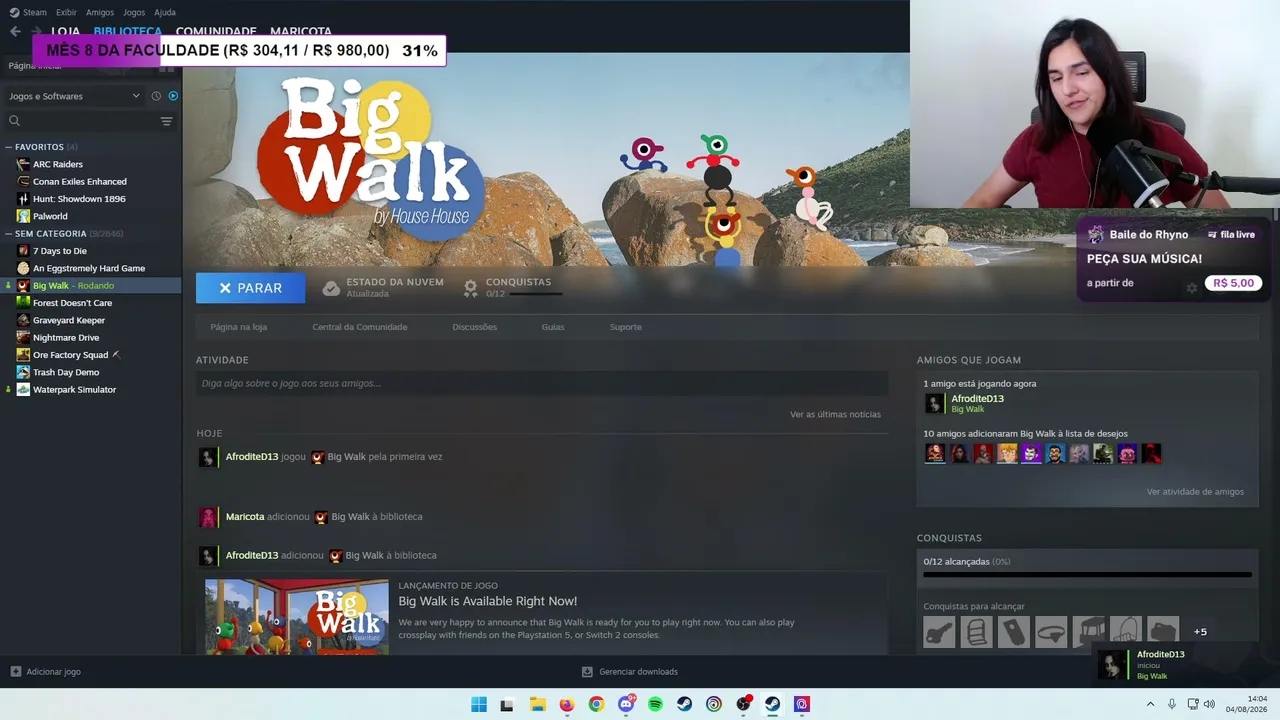Open Discord from the taskbar
This screenshot has height=720, width=1280.
point(626,704)
